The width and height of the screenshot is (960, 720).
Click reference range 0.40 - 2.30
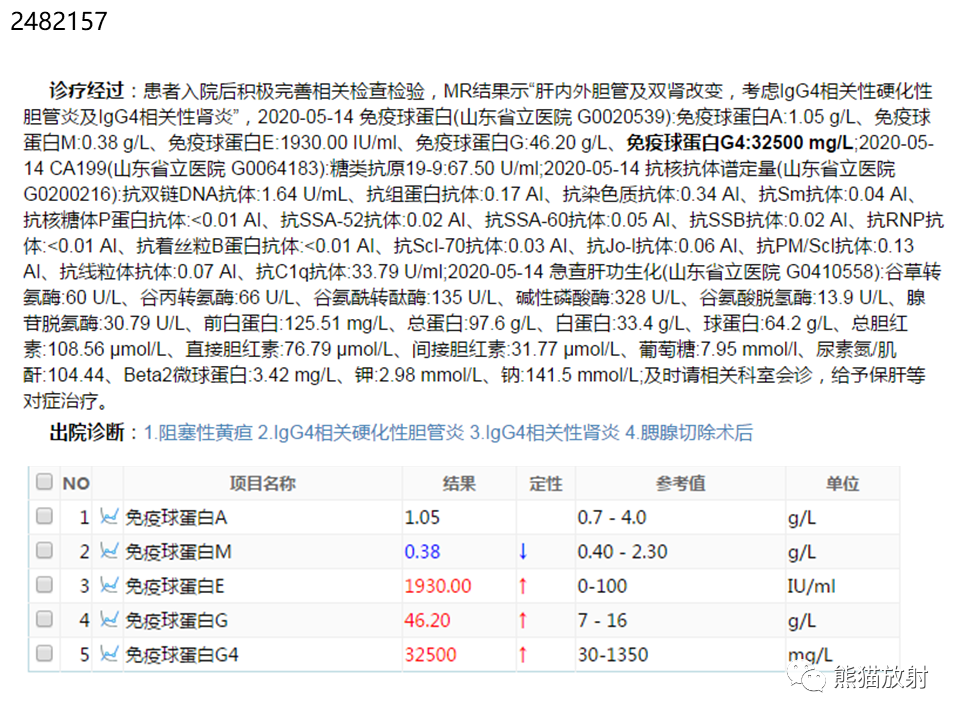pyautogui.click(x=622, y=552)
